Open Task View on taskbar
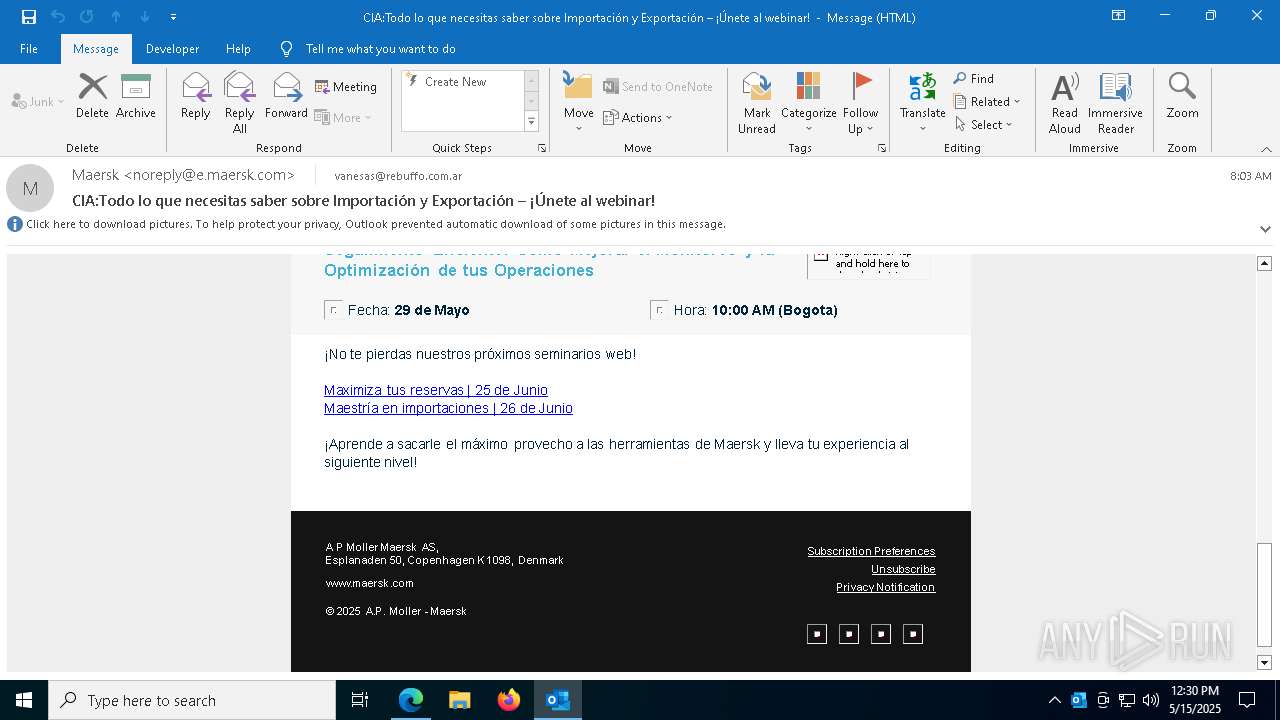The width and height of the screenshot is (1280, 720). (360, 700)
